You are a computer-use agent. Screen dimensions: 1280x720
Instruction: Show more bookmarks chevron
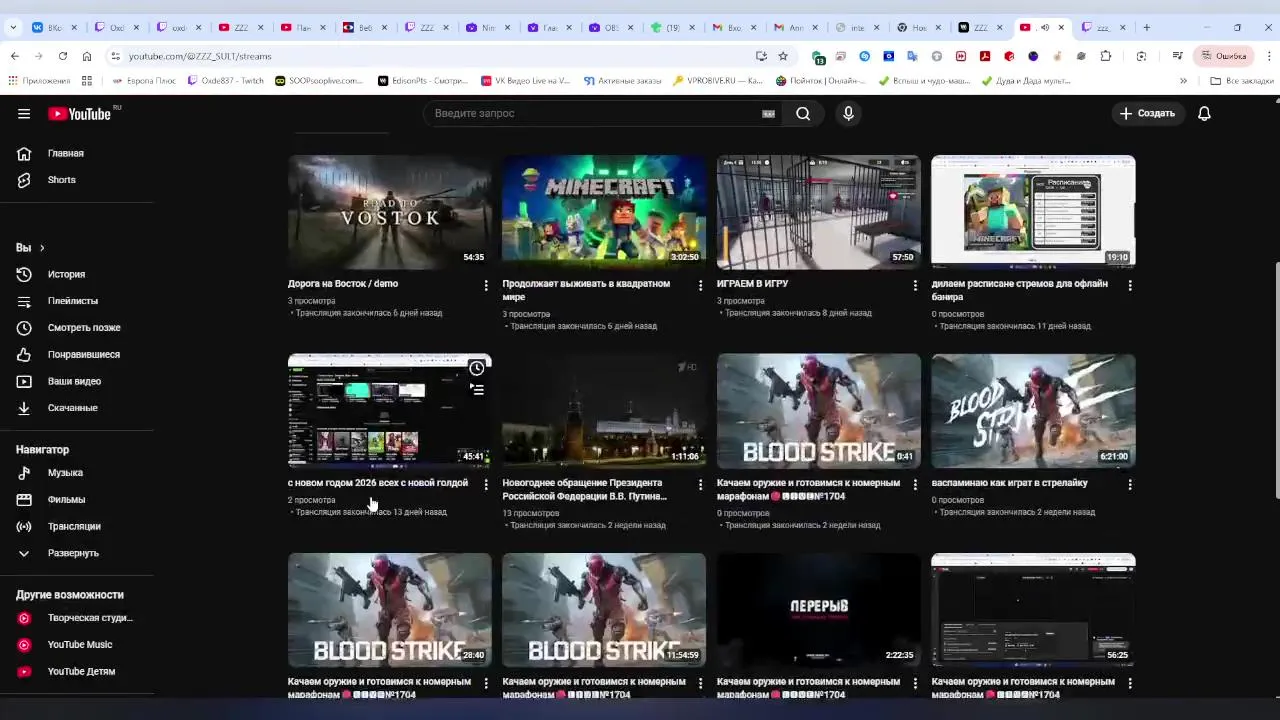coord(1183,81)
